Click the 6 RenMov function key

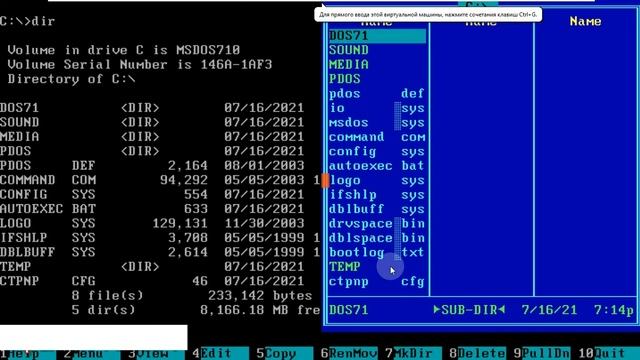click(349, 353)
